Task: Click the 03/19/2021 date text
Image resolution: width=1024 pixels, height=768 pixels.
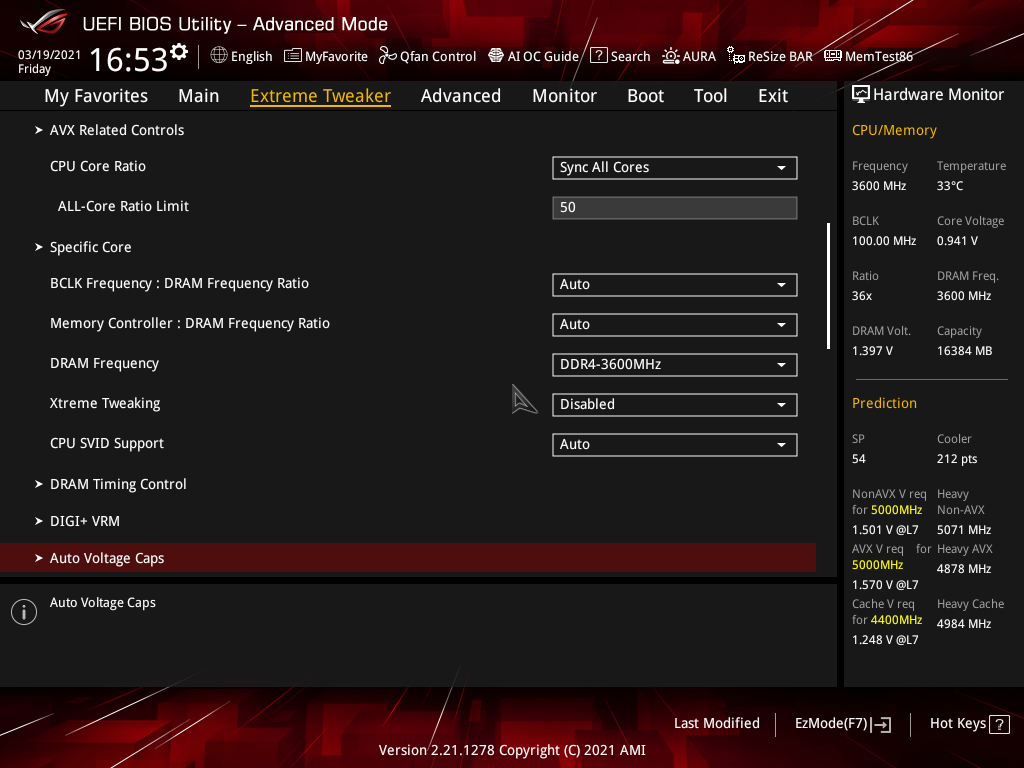Action: (x=49, y=55)
